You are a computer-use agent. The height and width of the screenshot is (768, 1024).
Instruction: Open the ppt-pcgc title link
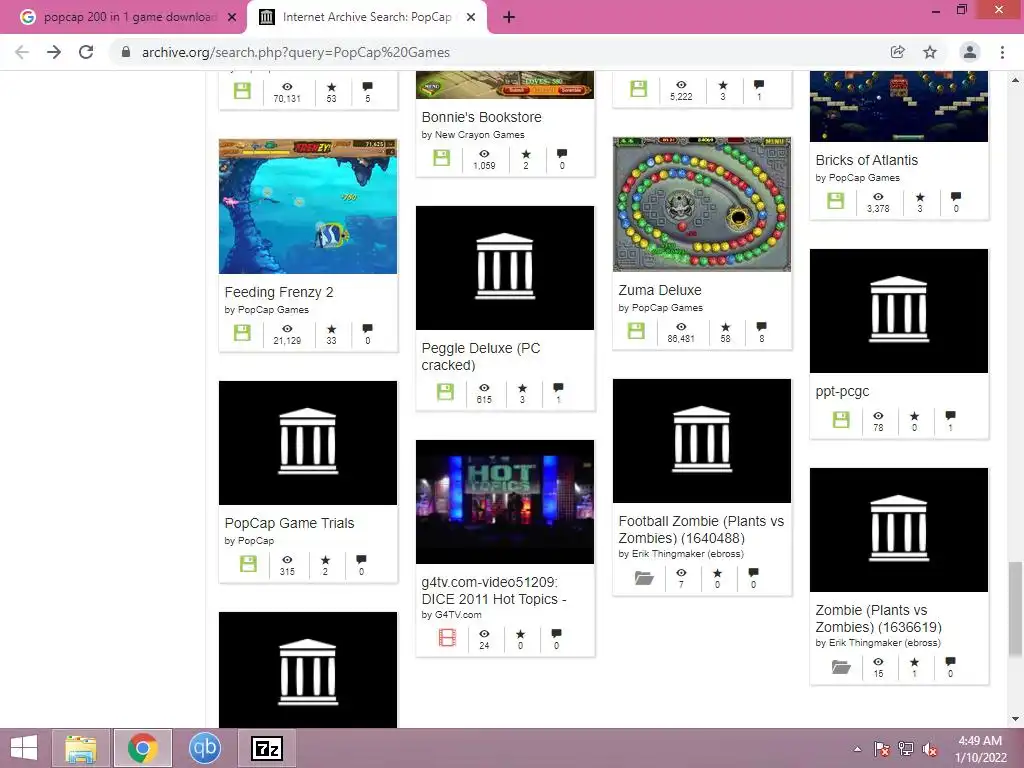tap(842, 391)
